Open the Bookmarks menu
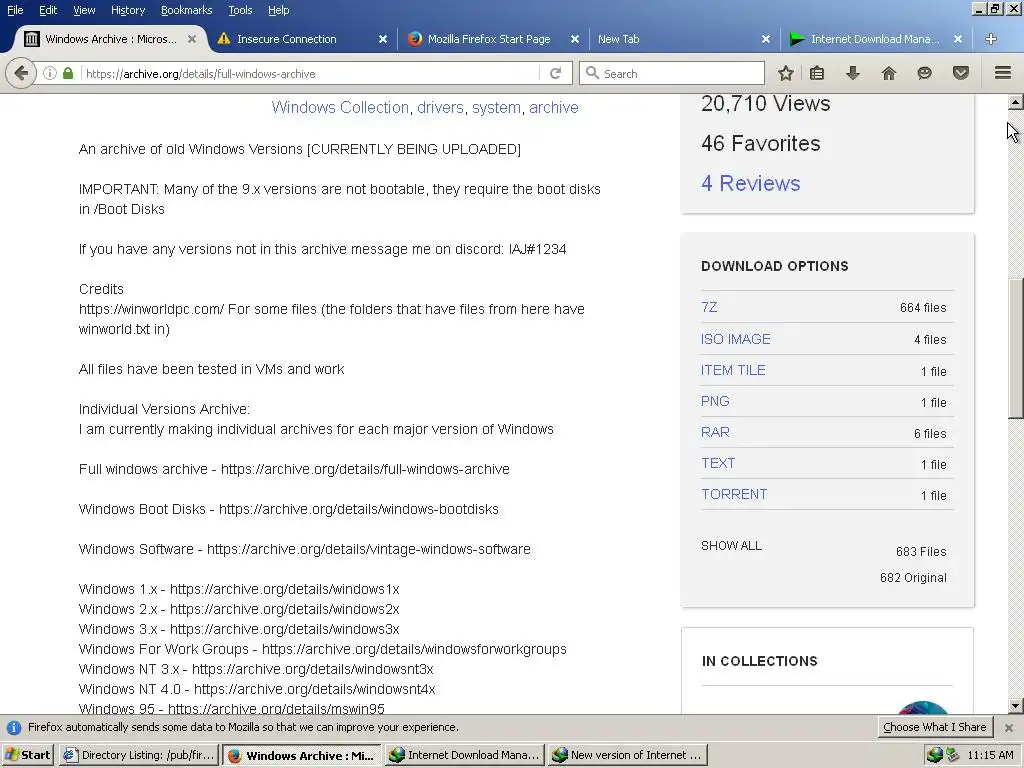This screenshot has height=768, width=1024. (x=186, y=10)
